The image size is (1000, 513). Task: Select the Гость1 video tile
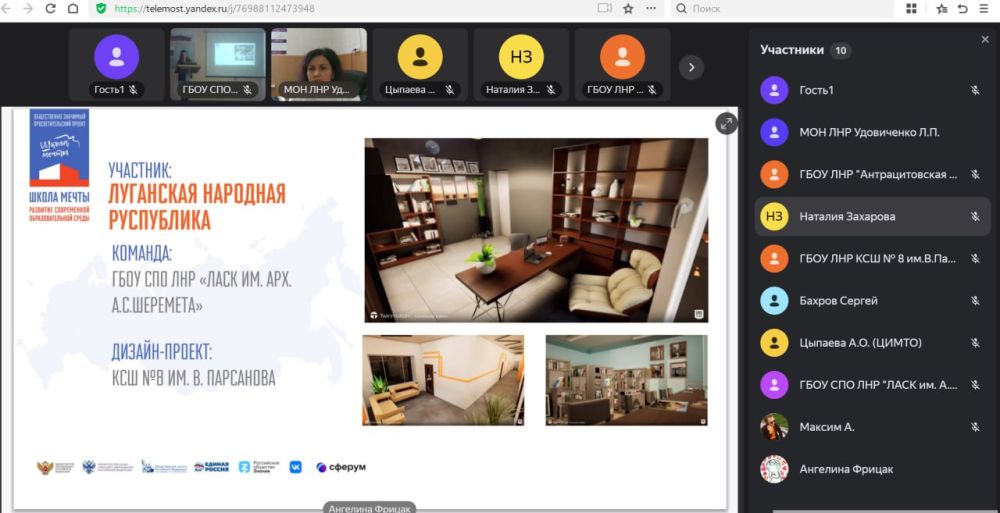(x=117, y=64)
